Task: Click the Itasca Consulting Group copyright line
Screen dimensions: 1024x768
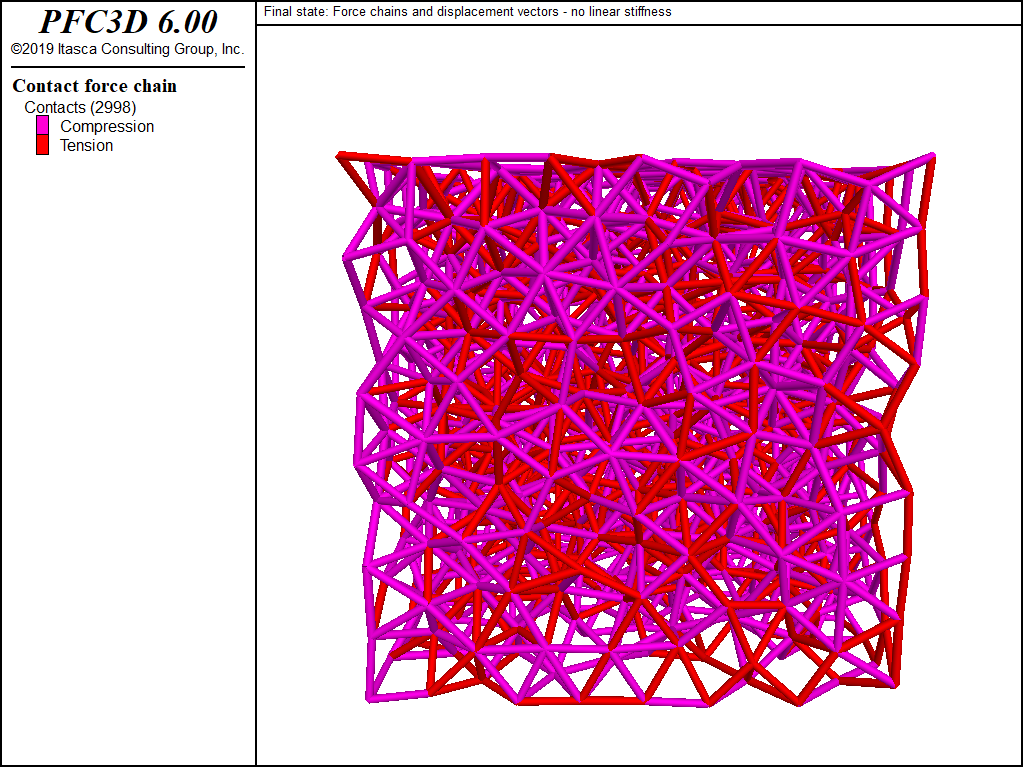Action: click(127, 47)
